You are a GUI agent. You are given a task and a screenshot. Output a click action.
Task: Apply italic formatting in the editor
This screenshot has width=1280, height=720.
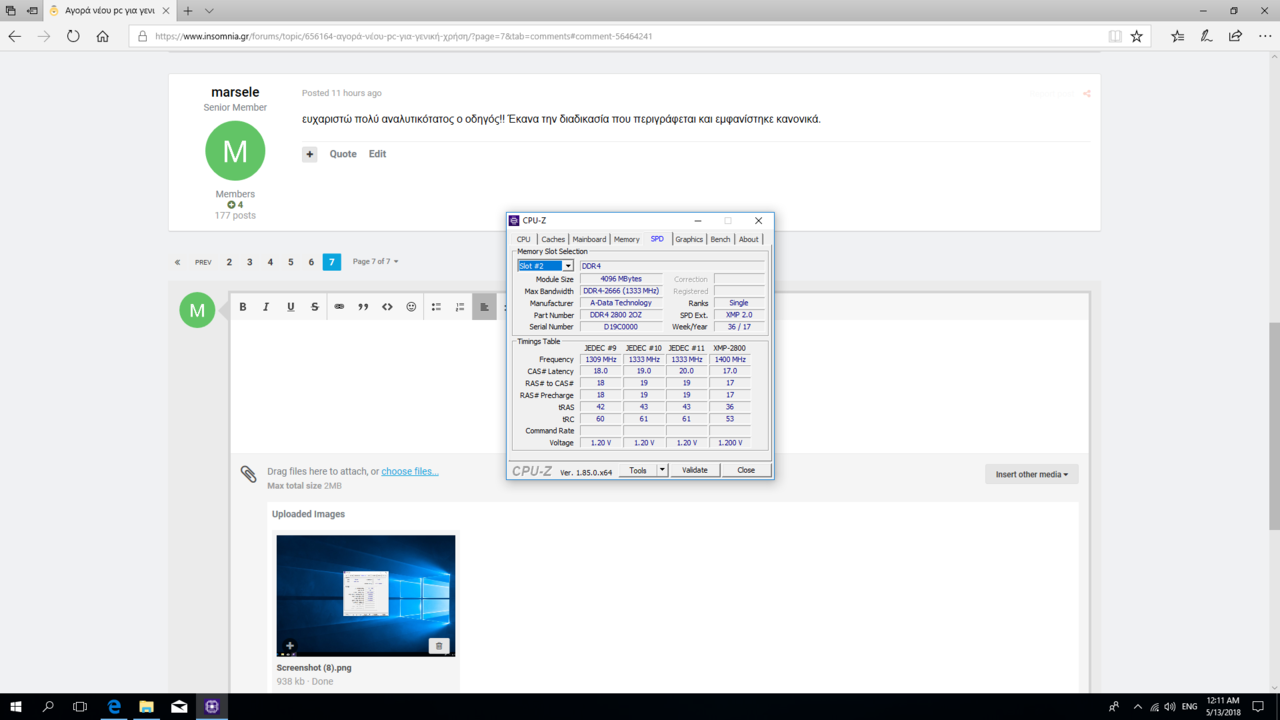pos(266,307)
